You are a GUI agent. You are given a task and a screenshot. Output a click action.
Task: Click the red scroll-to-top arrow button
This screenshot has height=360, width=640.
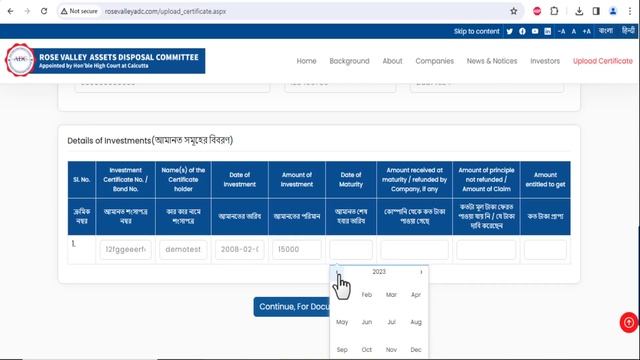629,322
